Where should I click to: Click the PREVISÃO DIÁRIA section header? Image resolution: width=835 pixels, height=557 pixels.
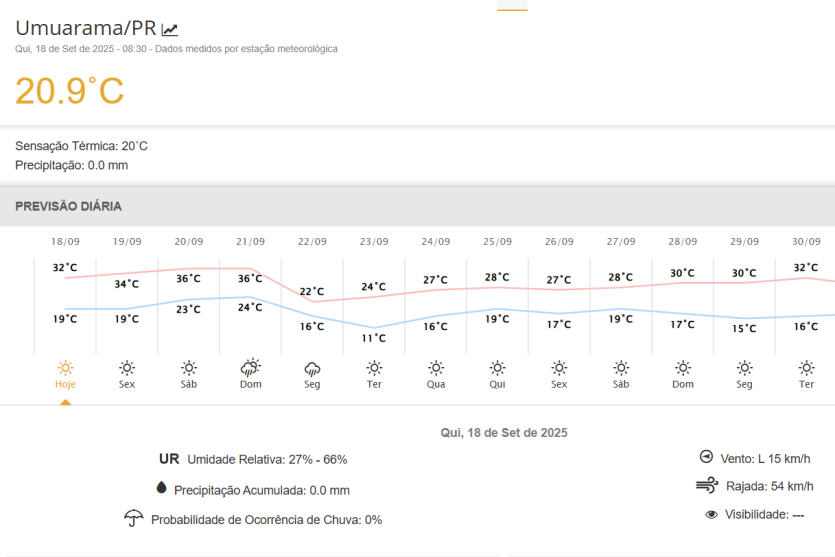[69, 206]
